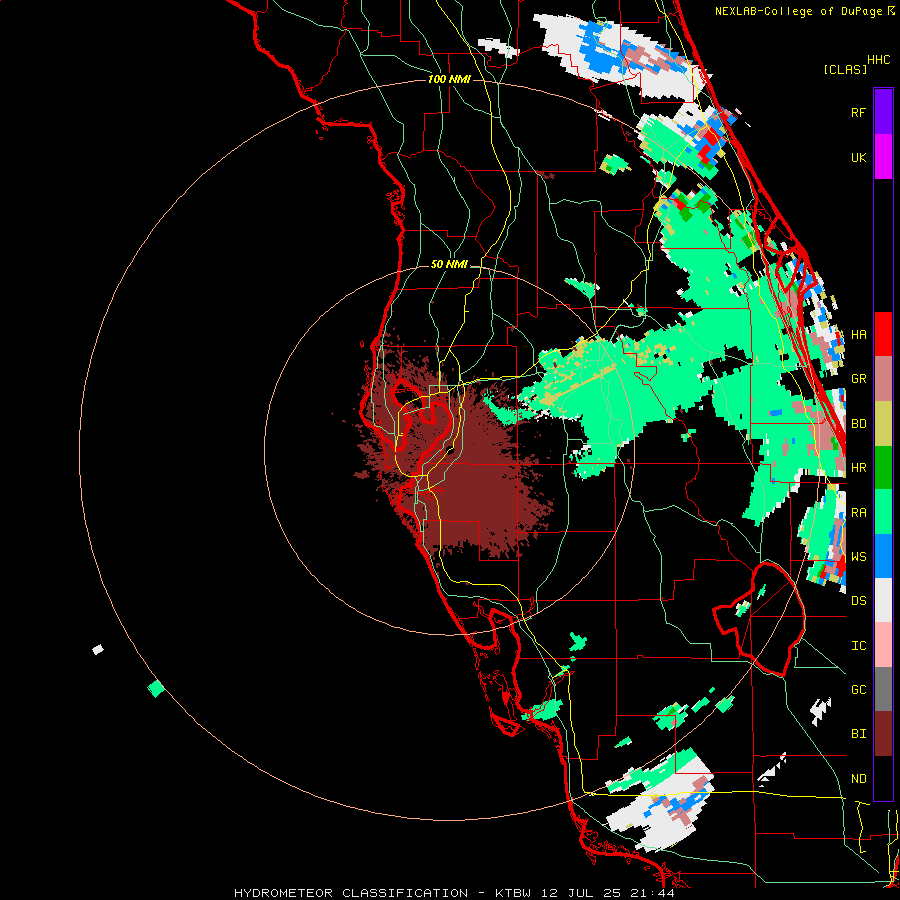Viewport: 900px width, 900px height.
Task: Click the IC light pink legend swatch
Action: tap(883, 645)
